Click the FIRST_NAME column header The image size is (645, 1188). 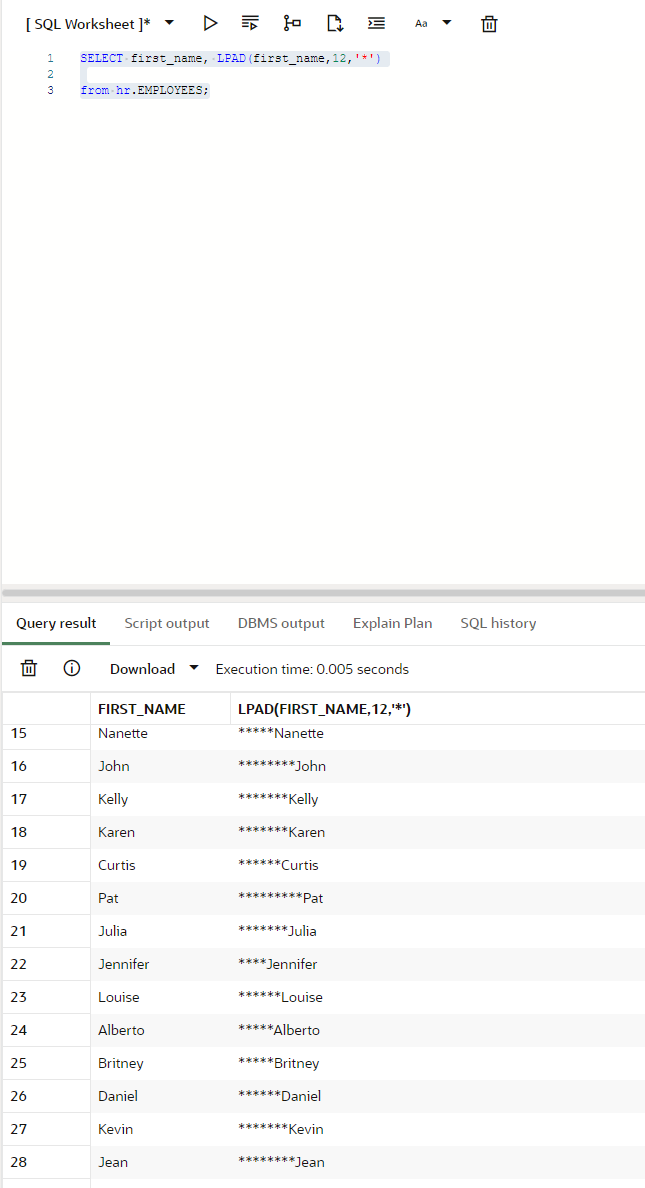coord(142,710)
